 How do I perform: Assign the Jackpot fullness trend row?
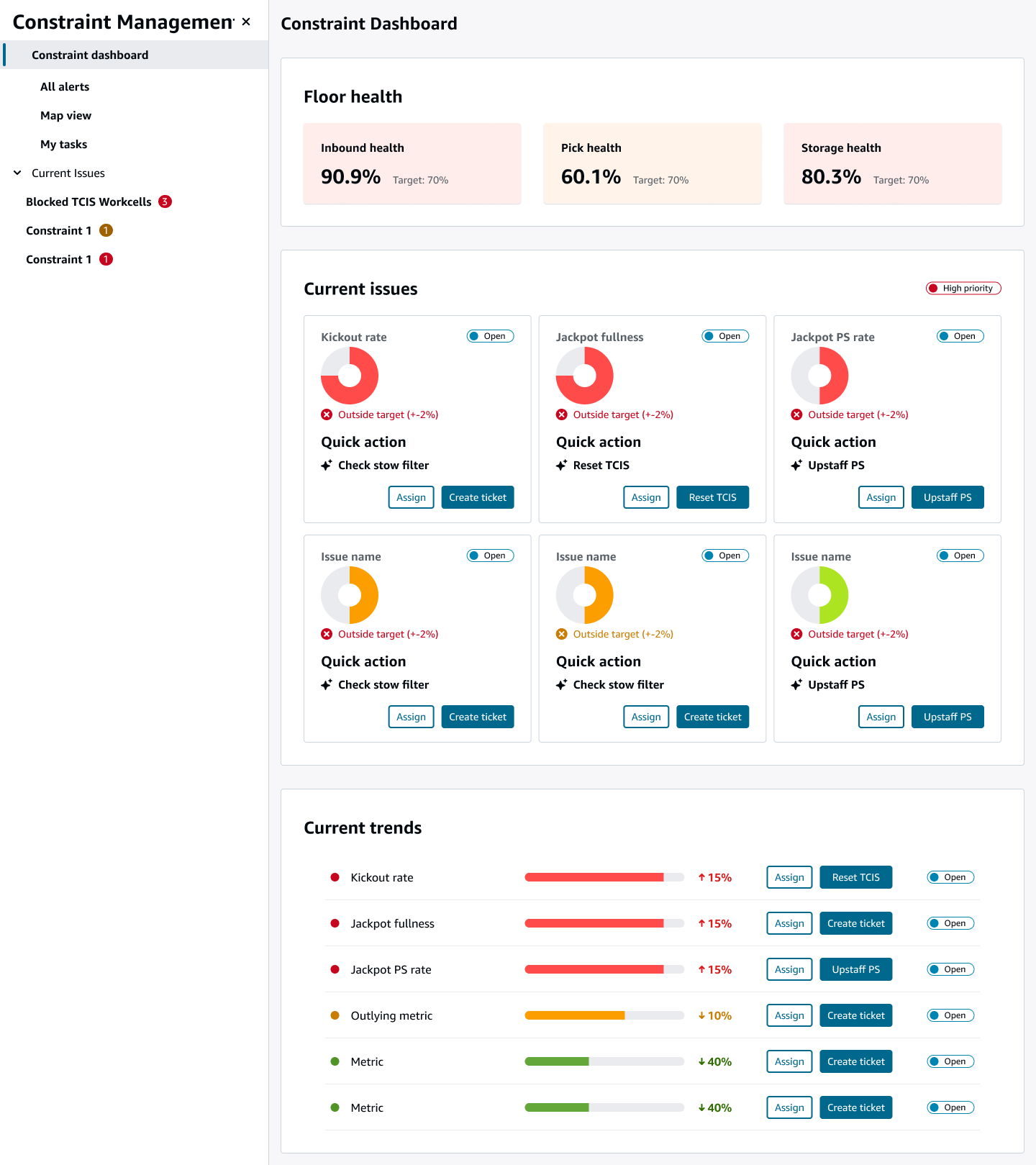pos(789,923)
